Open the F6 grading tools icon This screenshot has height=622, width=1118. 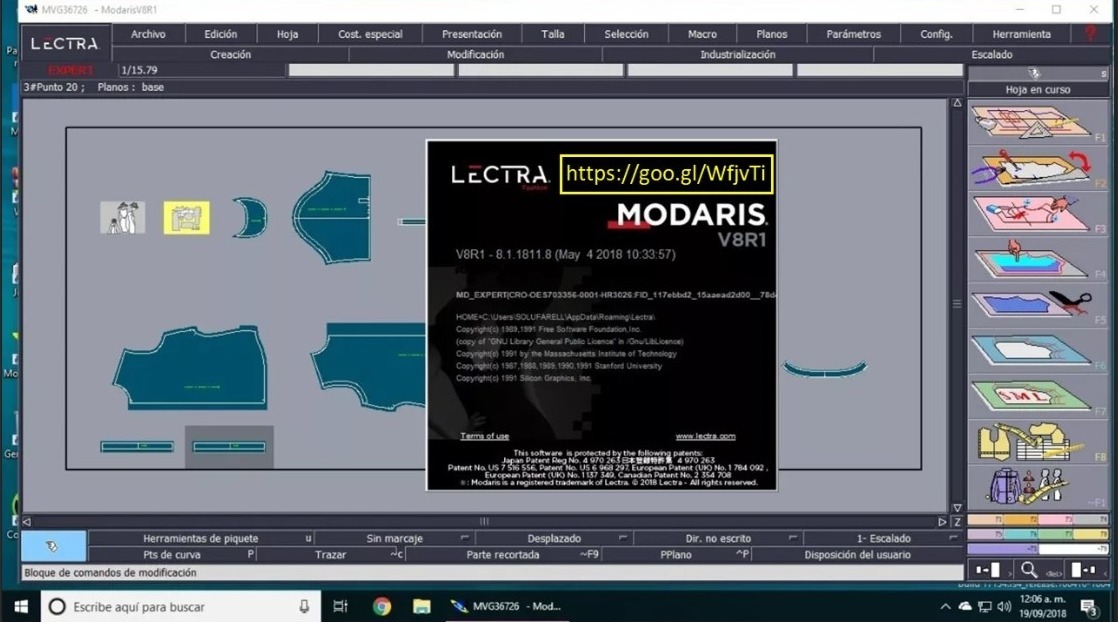(1032, 351)
